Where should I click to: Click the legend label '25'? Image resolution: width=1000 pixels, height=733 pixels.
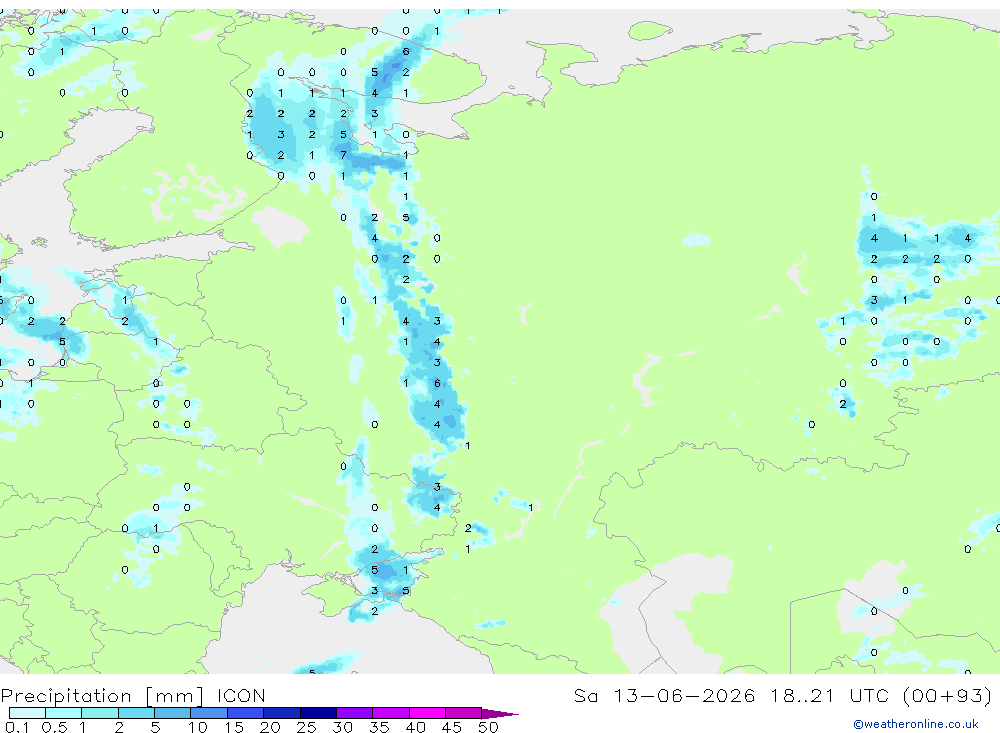[x=307, y=727]
